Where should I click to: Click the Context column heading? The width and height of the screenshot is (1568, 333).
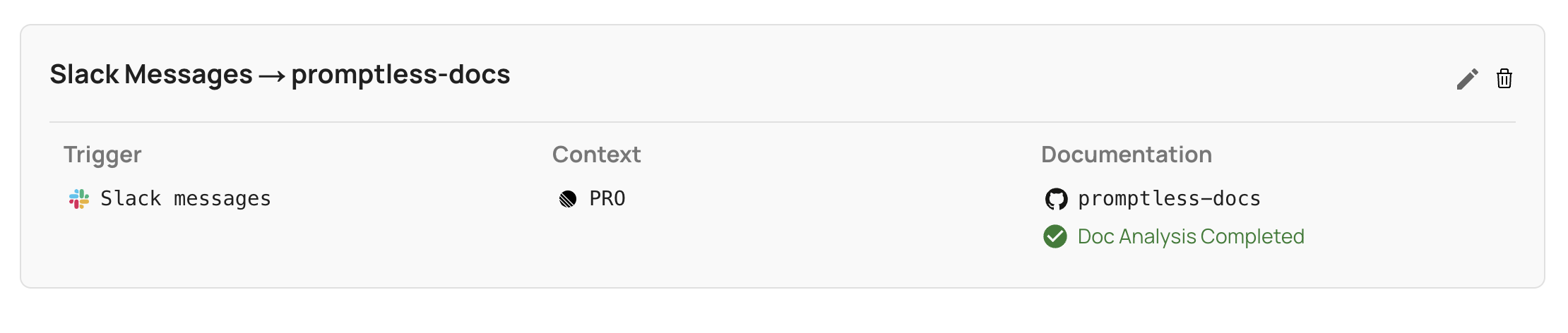pos(596,155)
